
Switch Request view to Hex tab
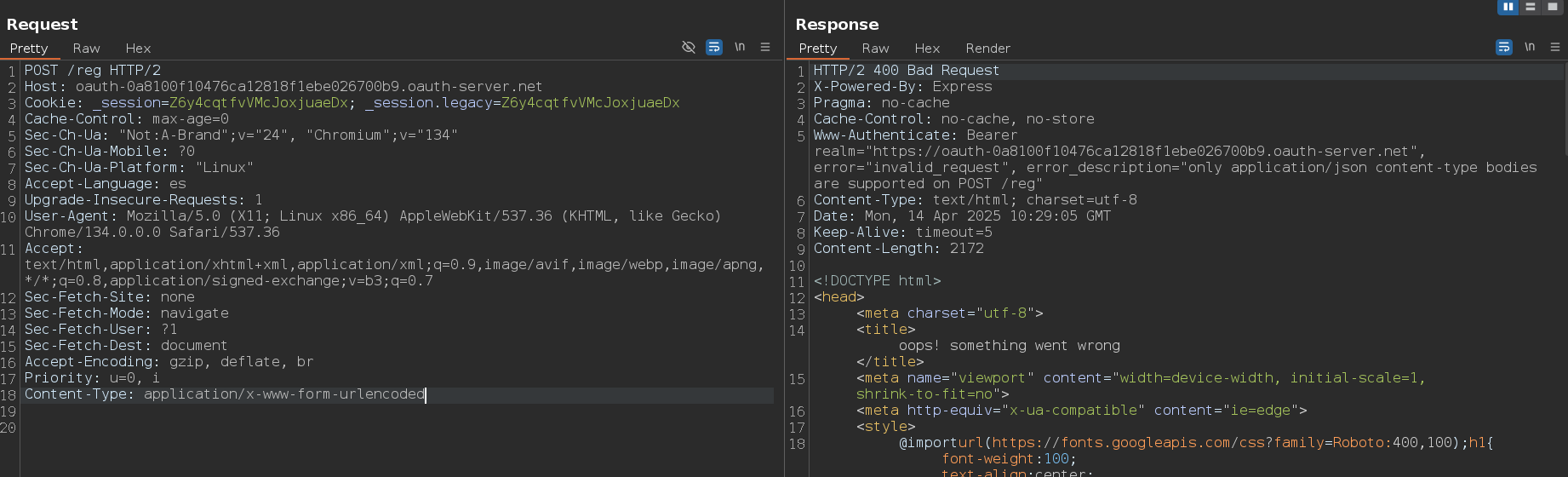pos(138,49)
